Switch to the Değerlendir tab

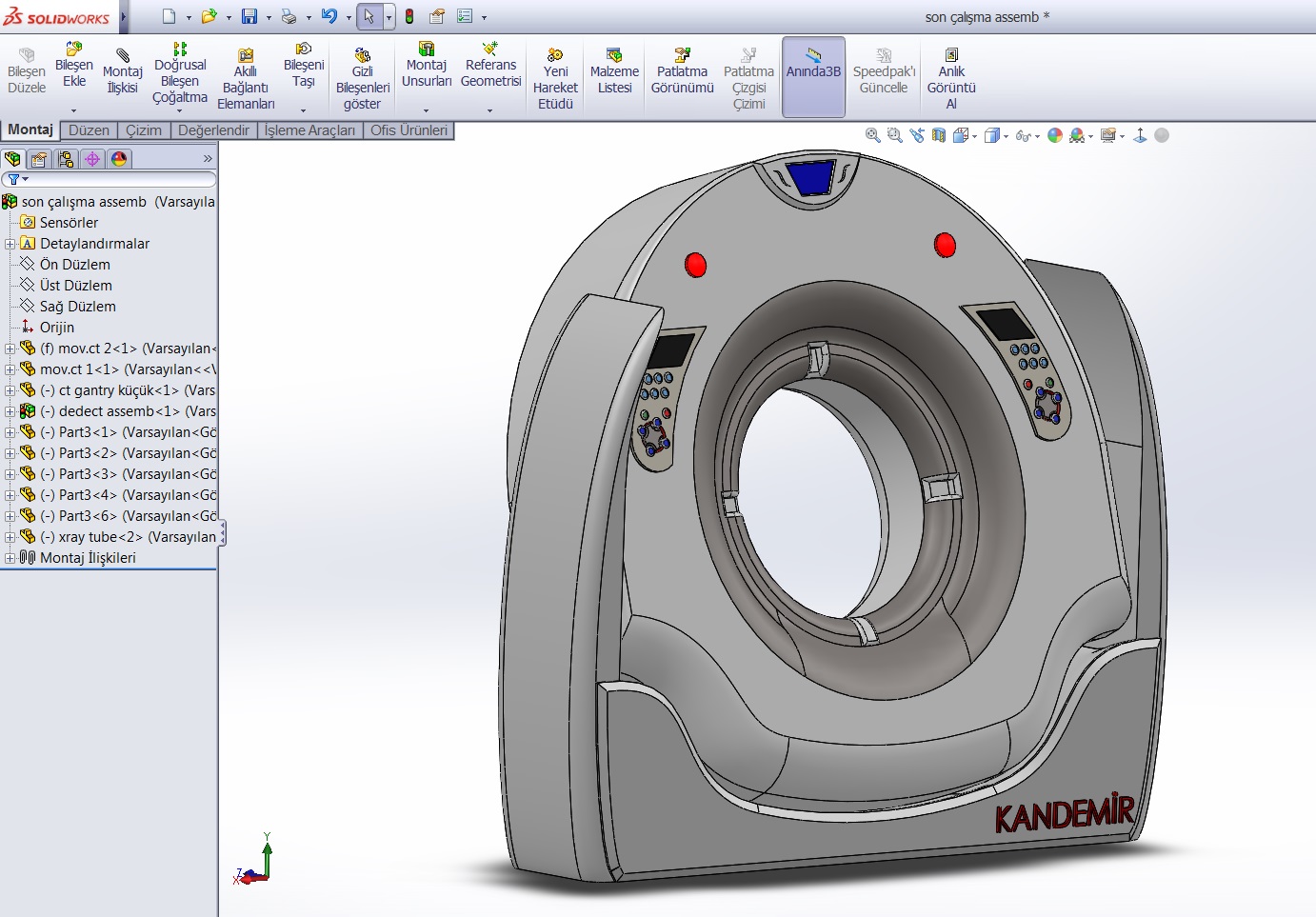pyautogui.click(x=213, y=130)
